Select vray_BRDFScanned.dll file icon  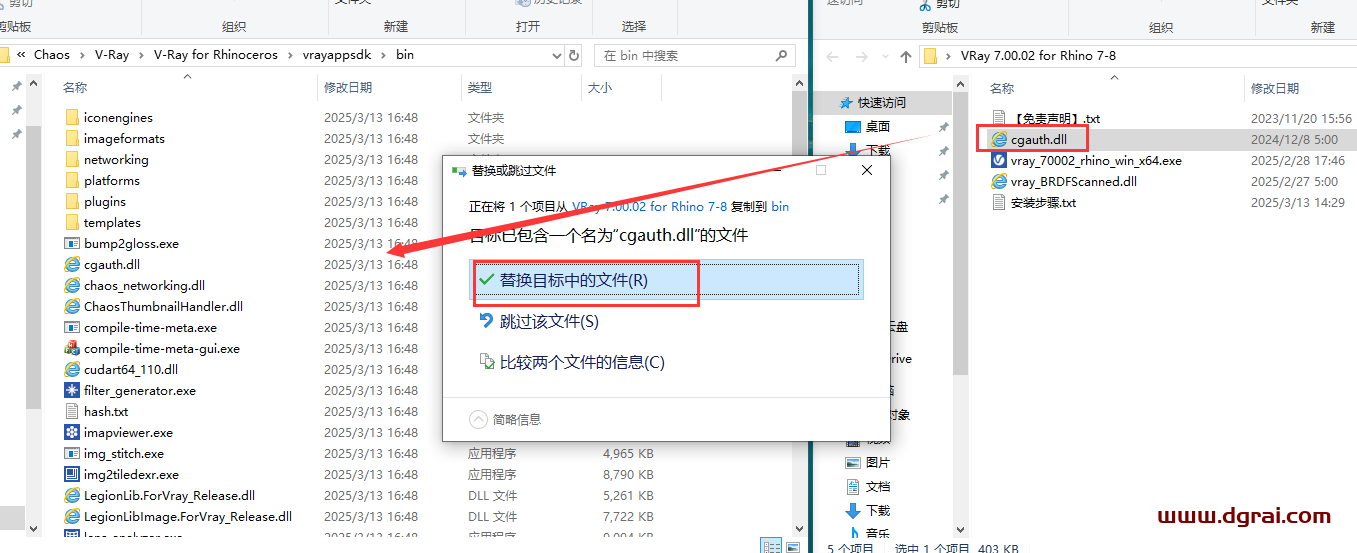pos(999,181)
